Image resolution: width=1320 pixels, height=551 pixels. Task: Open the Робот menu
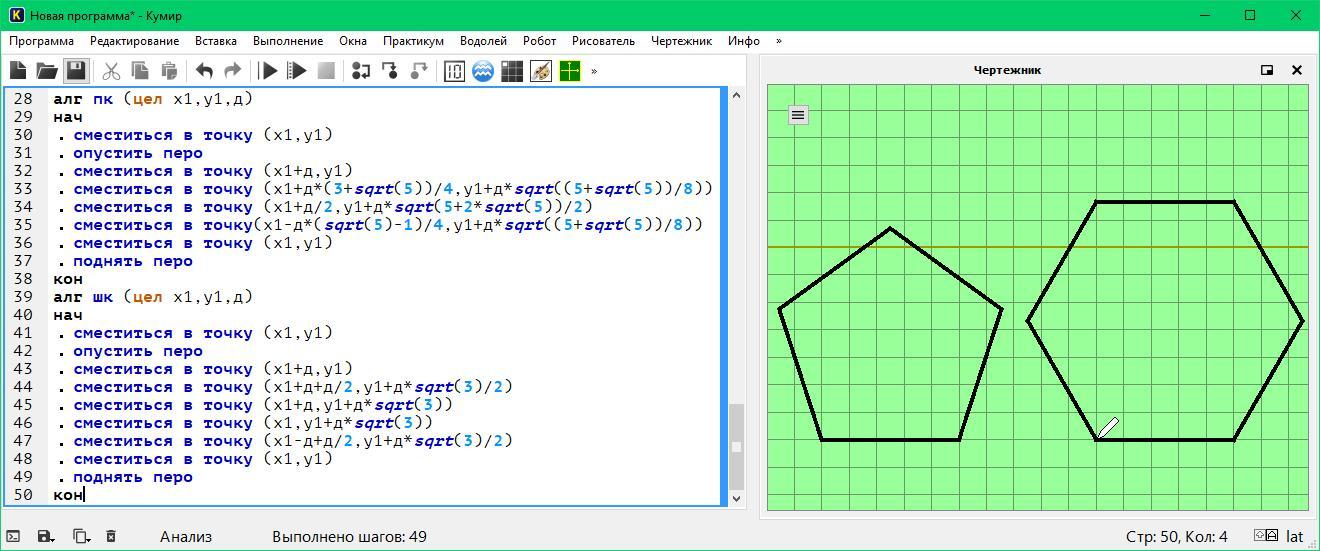pos(539,41)
